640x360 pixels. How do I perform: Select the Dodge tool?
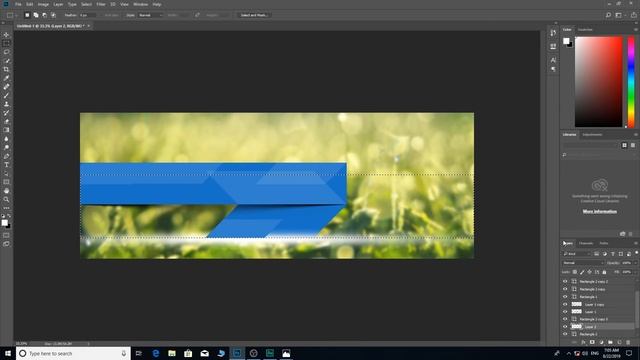point(6,147)
